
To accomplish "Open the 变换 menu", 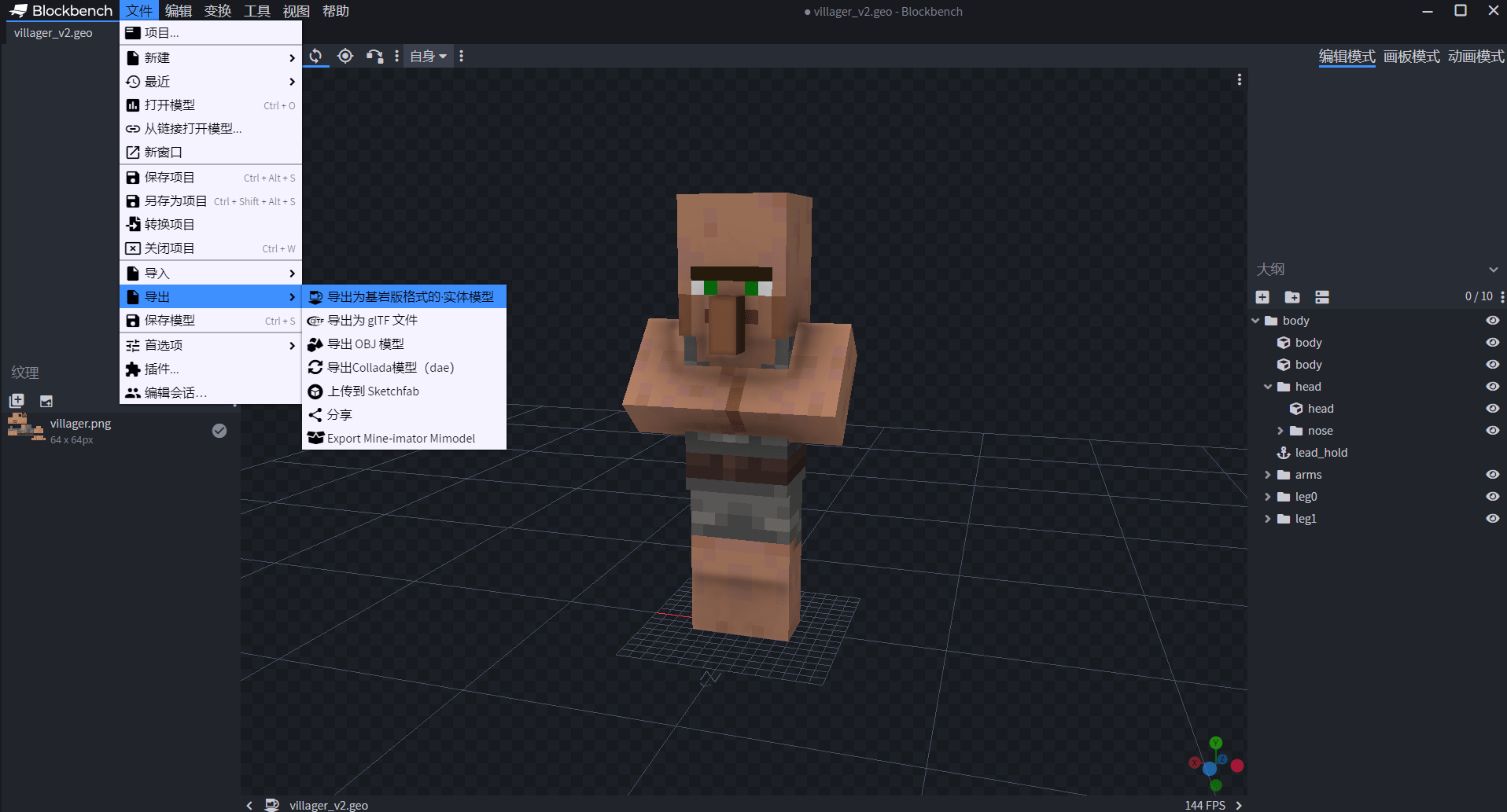I will [218, 11].
